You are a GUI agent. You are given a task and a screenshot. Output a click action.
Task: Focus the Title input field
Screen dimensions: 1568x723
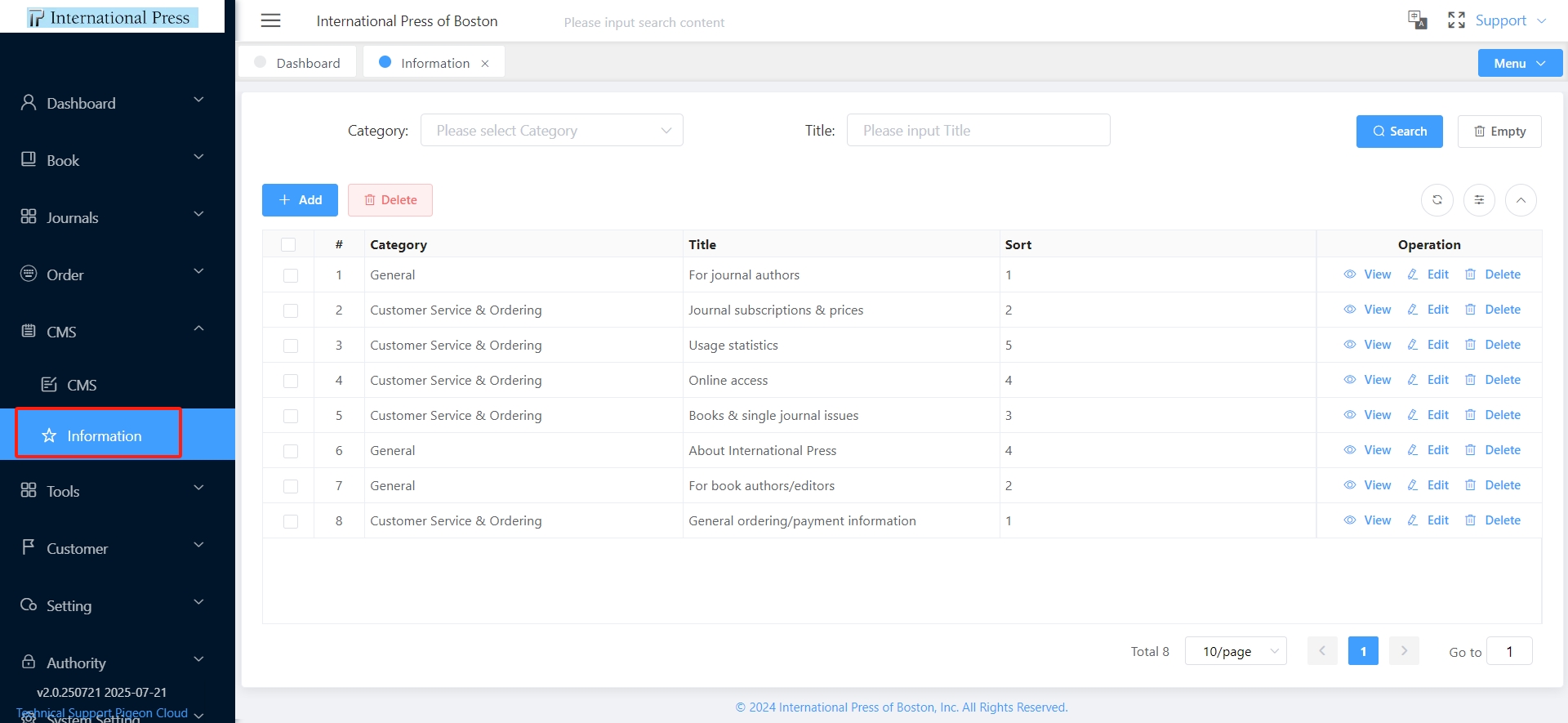(978, 130)
